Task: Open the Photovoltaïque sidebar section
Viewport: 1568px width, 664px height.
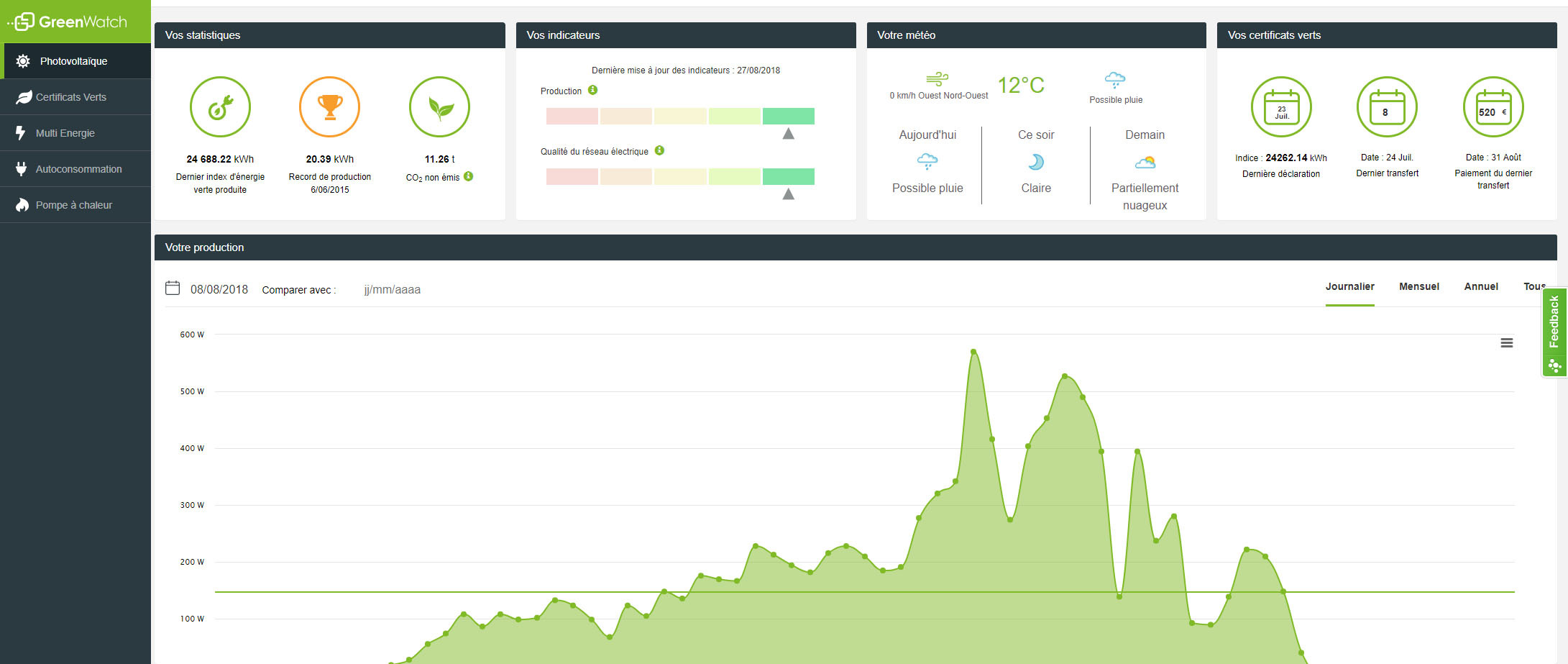Action: [73, 61]
